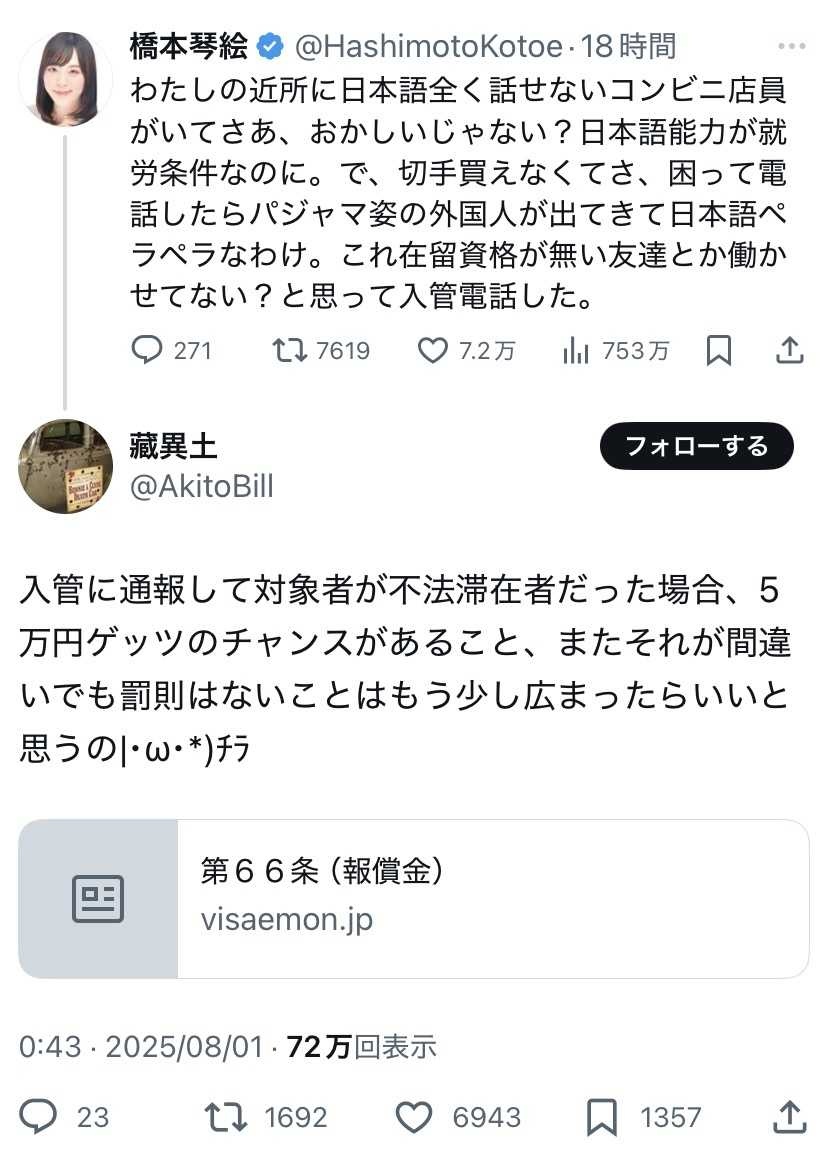Open 藏異土's profile avatar
Viewport: 828px width, 1171px height.
coord(66,466)
